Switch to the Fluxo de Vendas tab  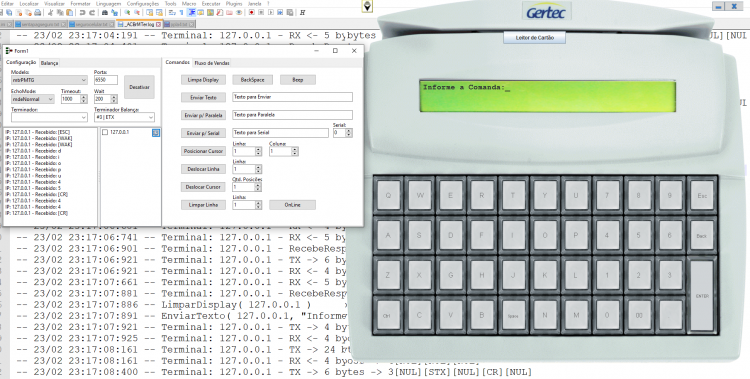(x=212, y=63)
